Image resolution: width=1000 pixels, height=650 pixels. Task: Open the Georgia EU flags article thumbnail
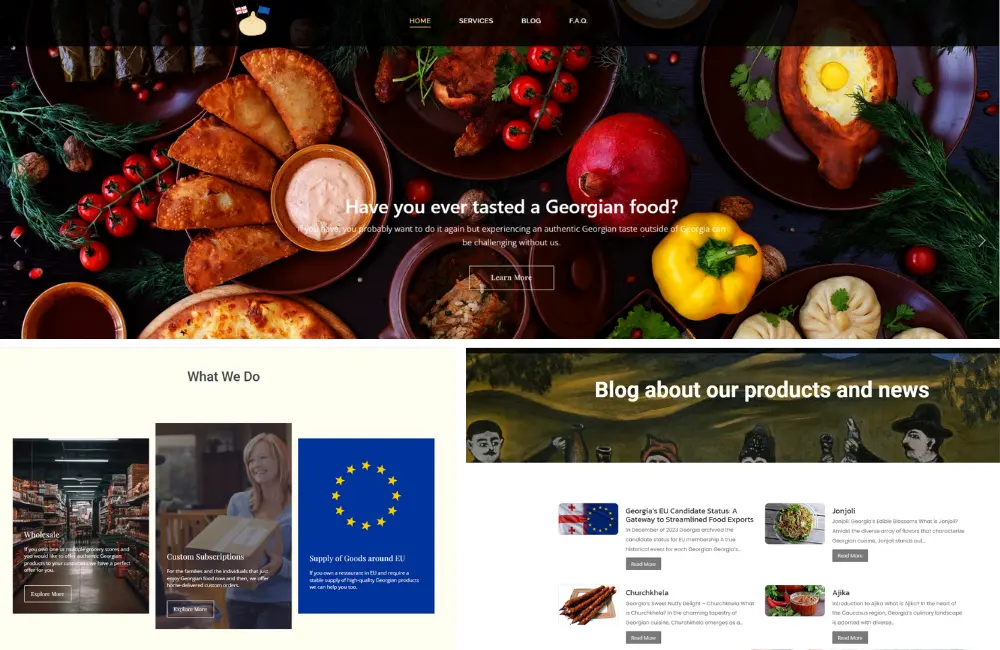pyautogui.click(x=588, y=519)
